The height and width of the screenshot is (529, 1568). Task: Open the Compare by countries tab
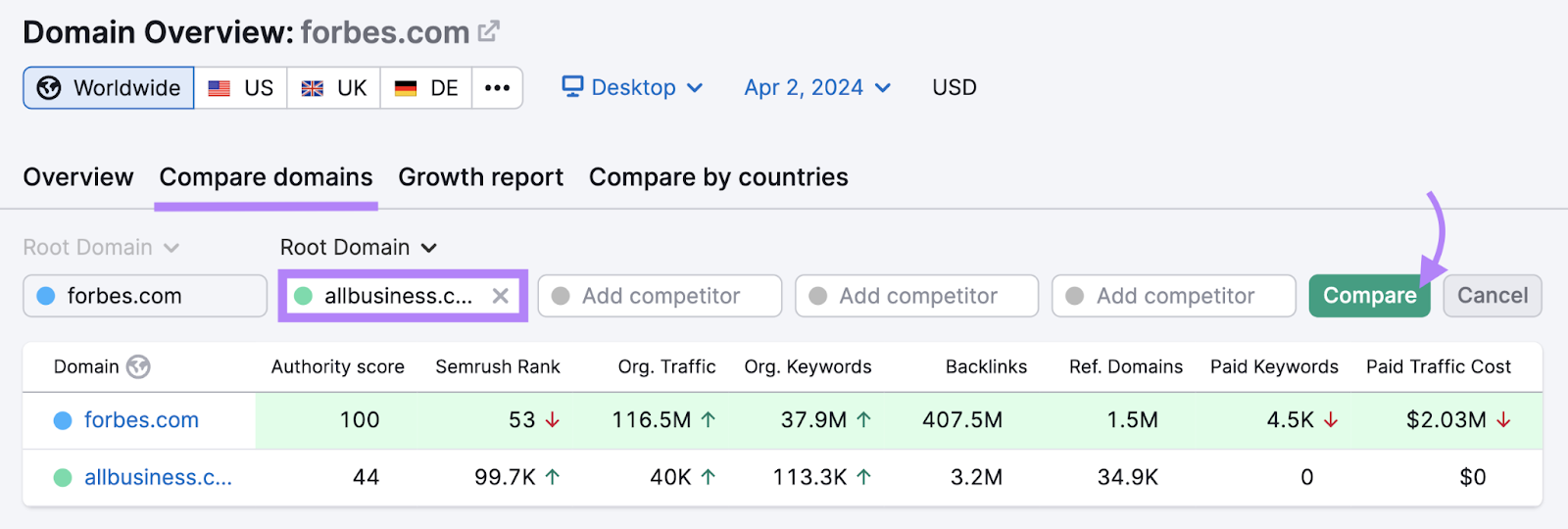[x=718, y=177]
